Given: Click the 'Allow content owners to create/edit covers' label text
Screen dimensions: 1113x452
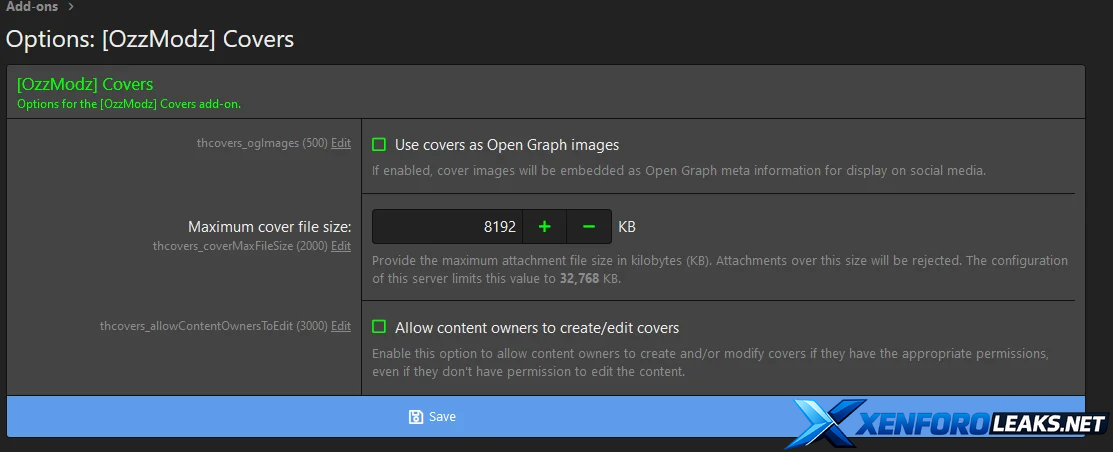Looking at the screenshot, I should point(537,328).
